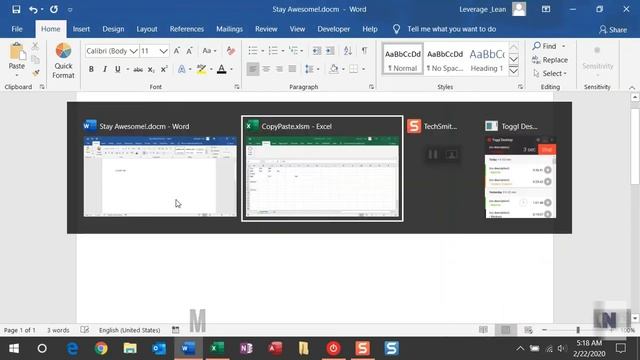Decrease paragraph indent
Screen dimensions: 640x360
[x=317, y=51]
